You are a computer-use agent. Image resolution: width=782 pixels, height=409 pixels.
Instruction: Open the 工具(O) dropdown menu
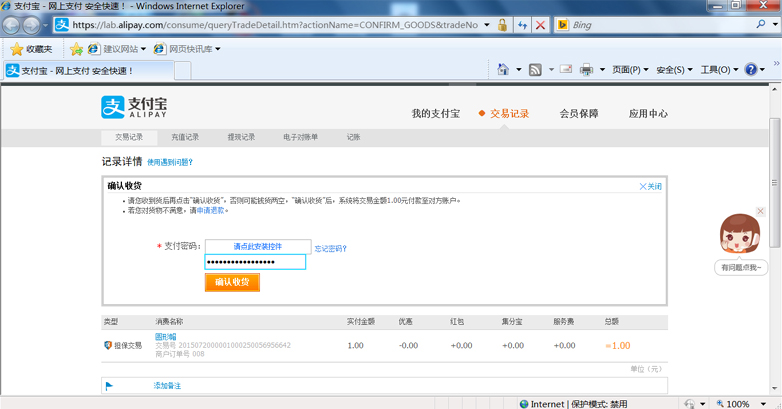719,70
